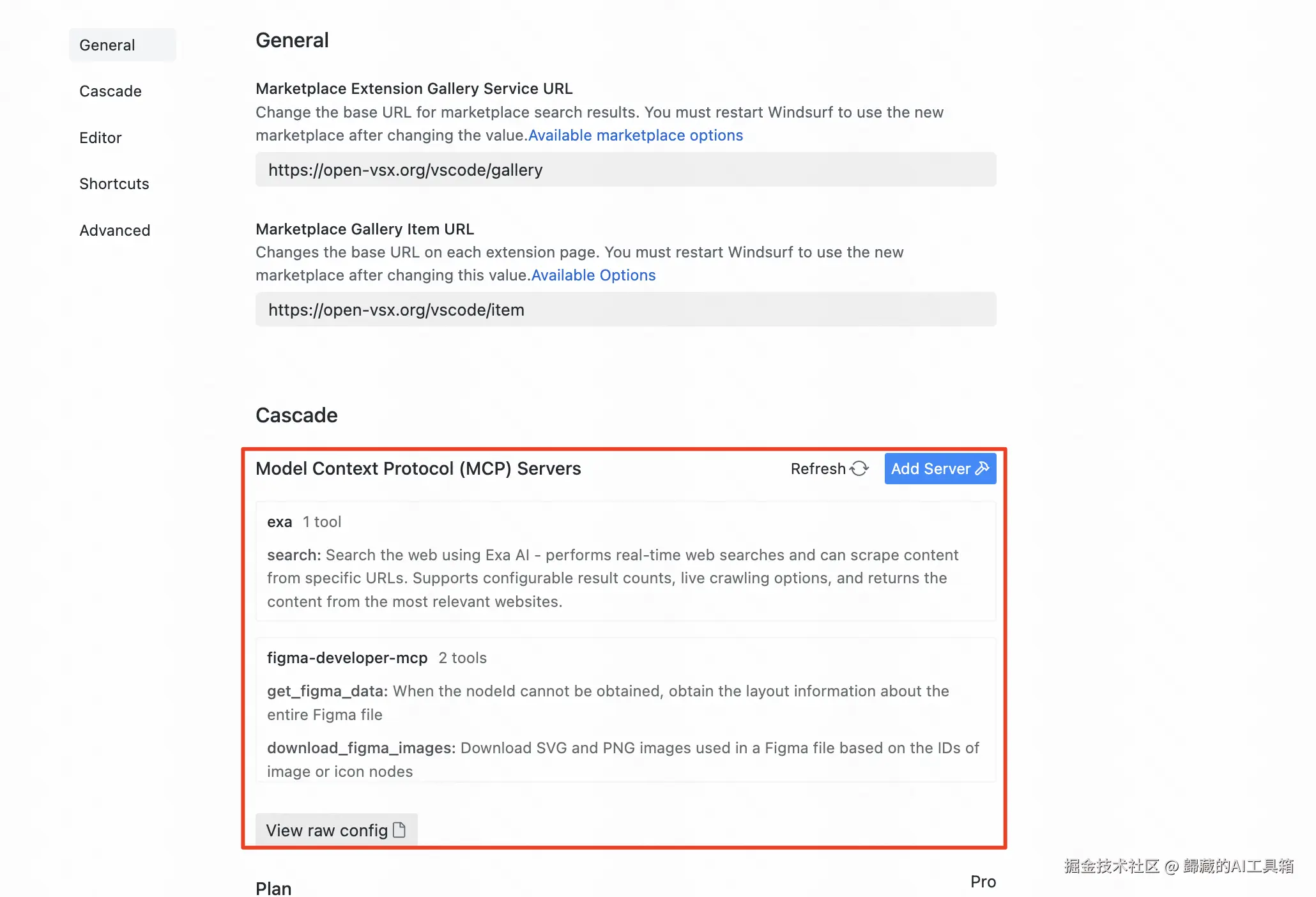Open the Available marketplace options link
The width and height of the screenshot is (1316, 897).
coord(636,135)
